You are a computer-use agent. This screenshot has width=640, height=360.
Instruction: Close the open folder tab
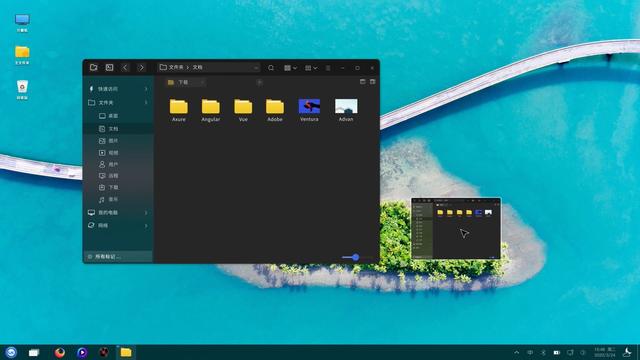coord(202,82)
